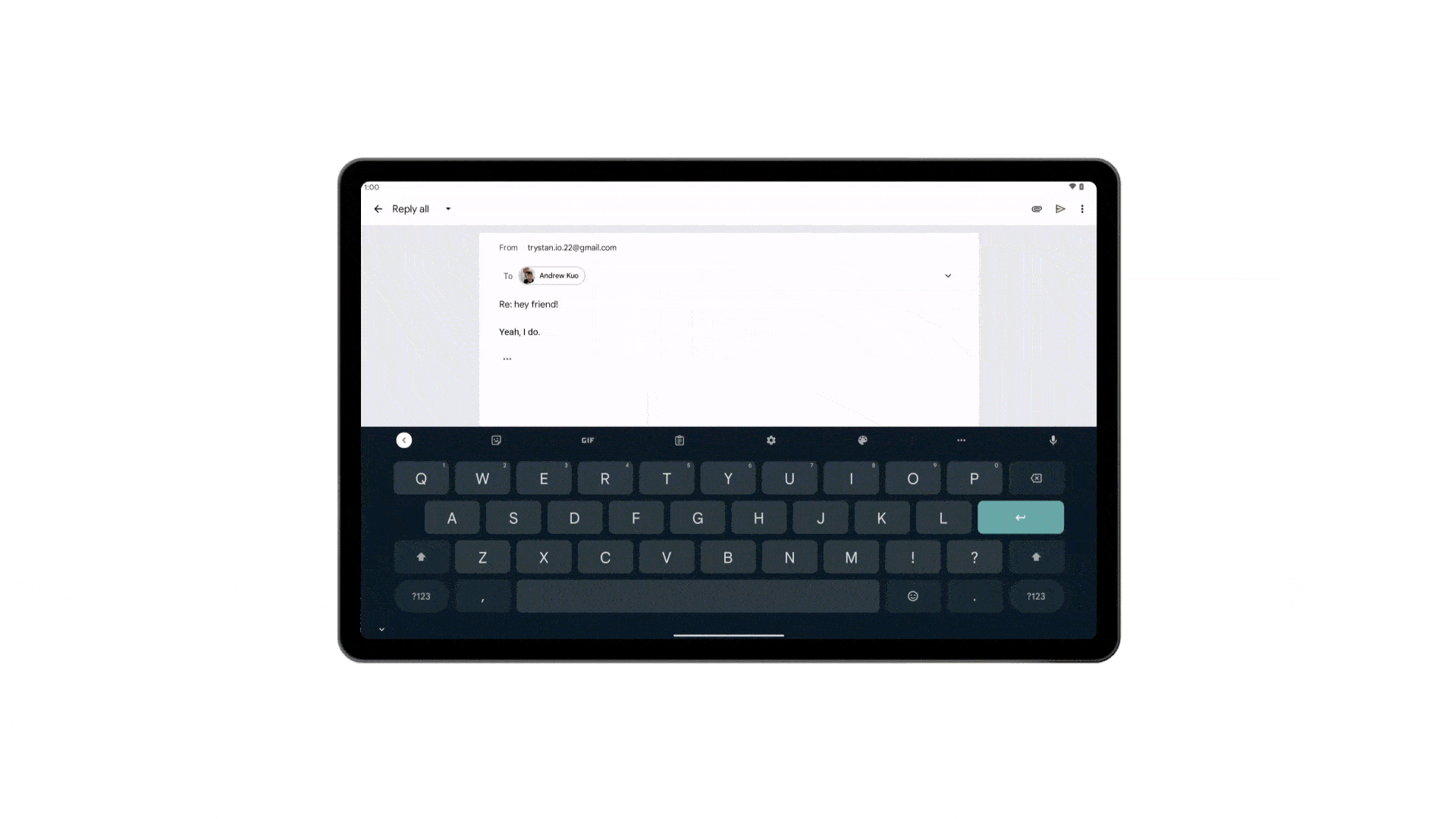Expand additional keyboard options ellipsis
Image resolution: width=1456 pixels, height=819 pixels.
[961, 440]
